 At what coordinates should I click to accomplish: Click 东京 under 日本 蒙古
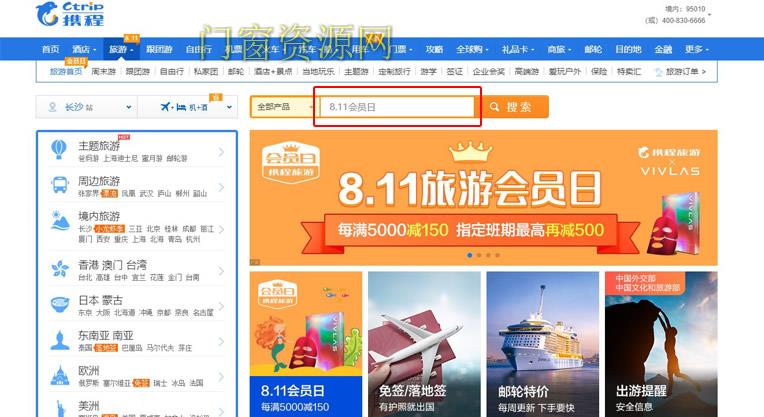[x=85, y=313]
